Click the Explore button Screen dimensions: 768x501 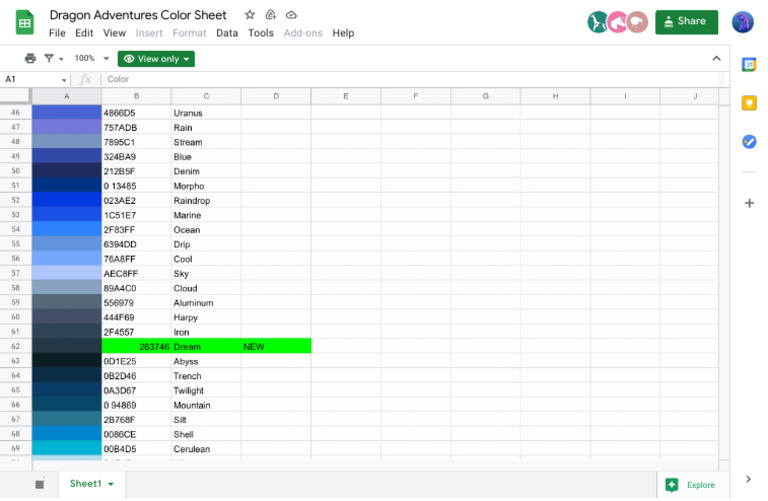691,485
